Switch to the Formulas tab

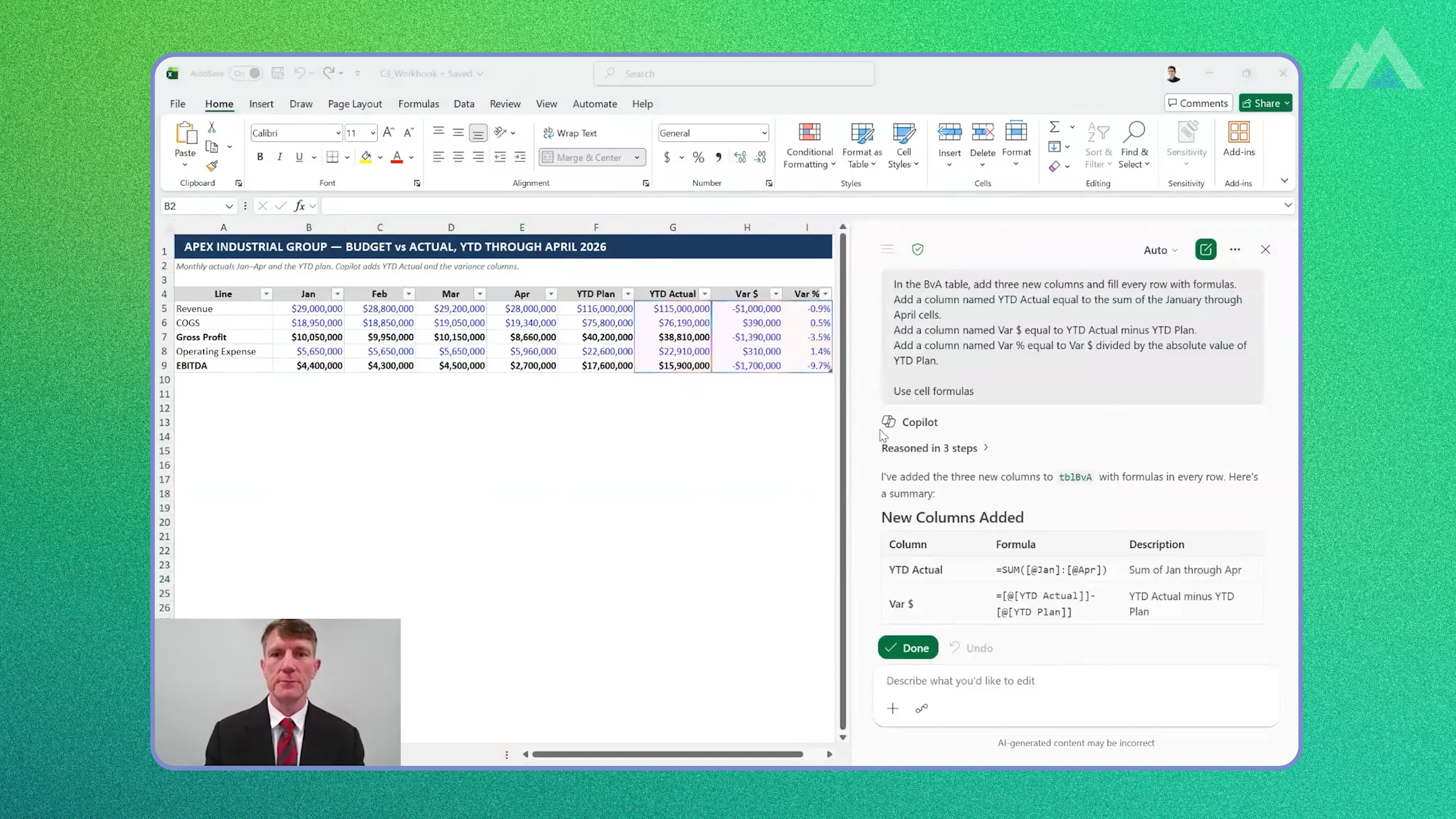[x=418, y=104]
